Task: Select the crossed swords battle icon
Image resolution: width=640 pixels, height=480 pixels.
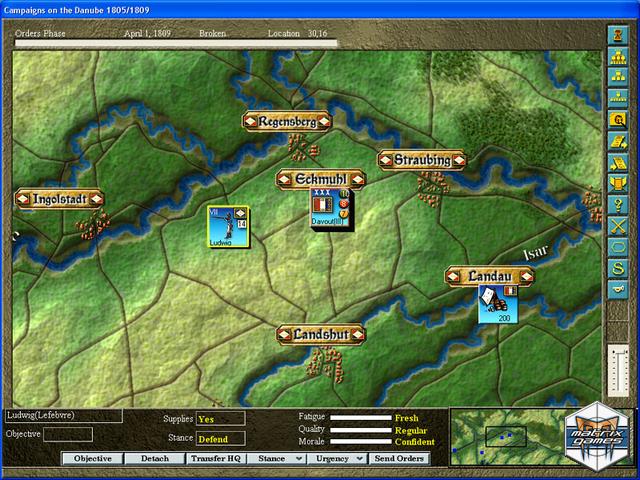Action: coord(618,226)
